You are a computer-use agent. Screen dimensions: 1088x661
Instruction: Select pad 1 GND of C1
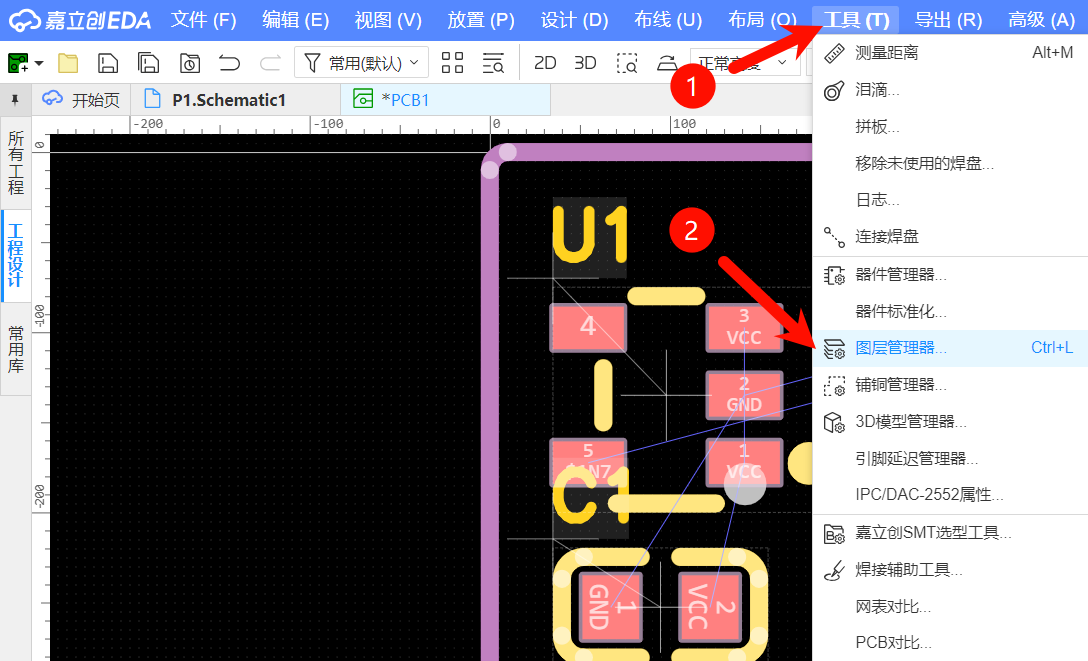611,607
